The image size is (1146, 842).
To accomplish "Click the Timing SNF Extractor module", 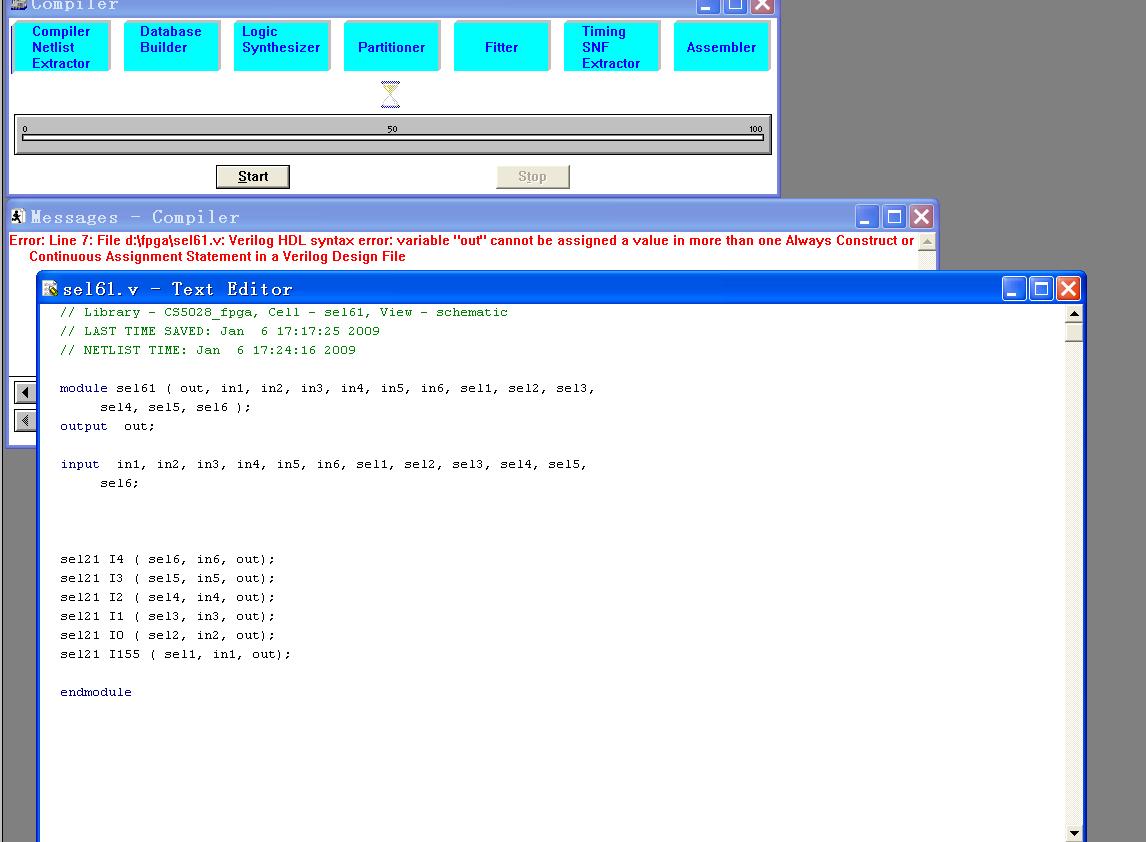I will tap(612, 47).
